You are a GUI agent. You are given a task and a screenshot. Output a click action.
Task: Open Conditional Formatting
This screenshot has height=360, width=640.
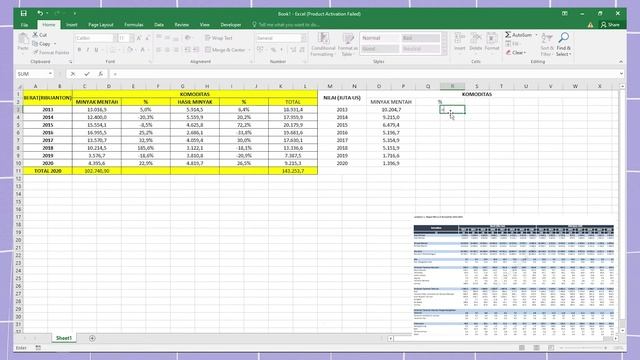323,44
